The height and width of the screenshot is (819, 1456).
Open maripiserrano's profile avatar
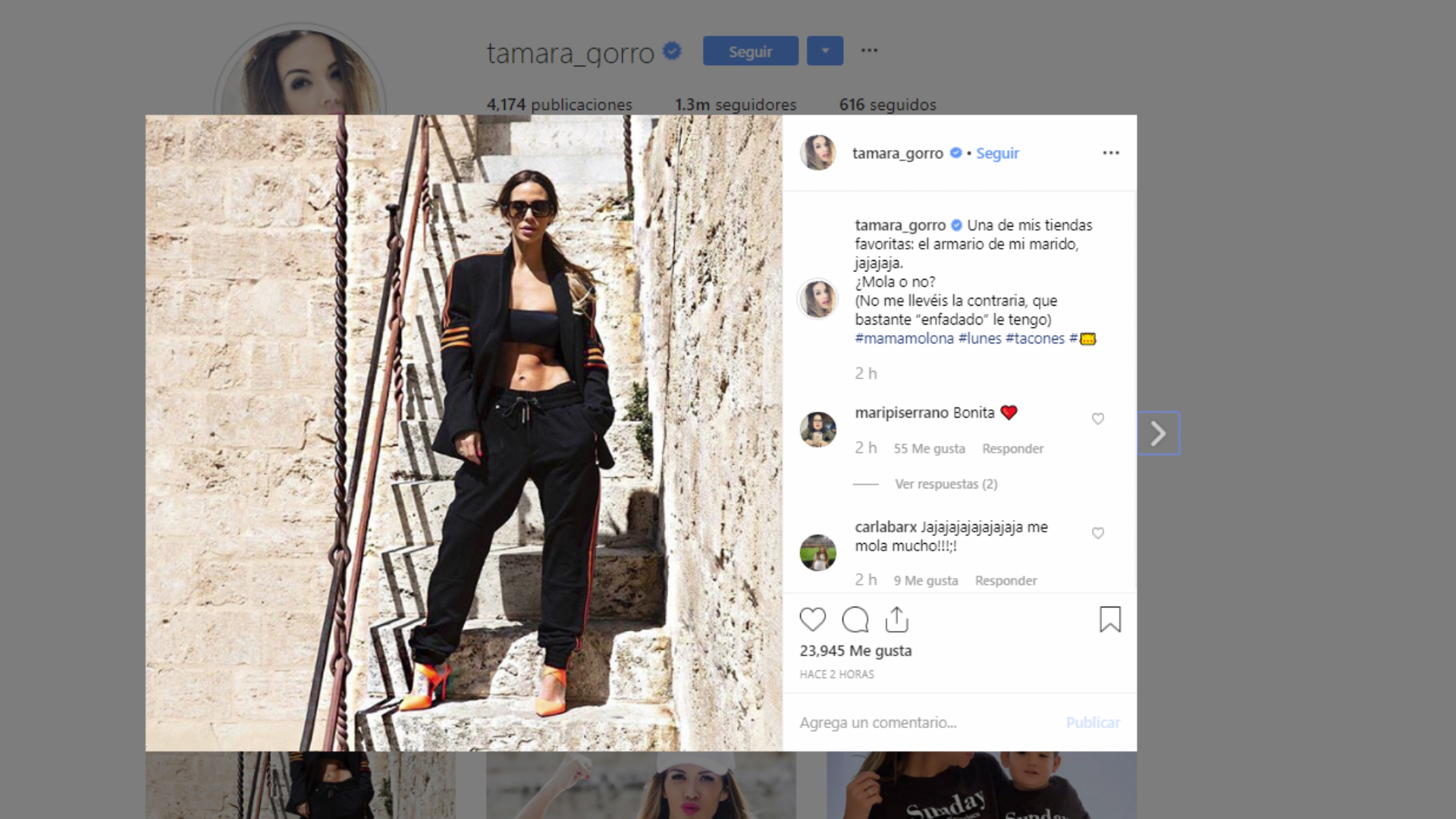pos(817,430)
